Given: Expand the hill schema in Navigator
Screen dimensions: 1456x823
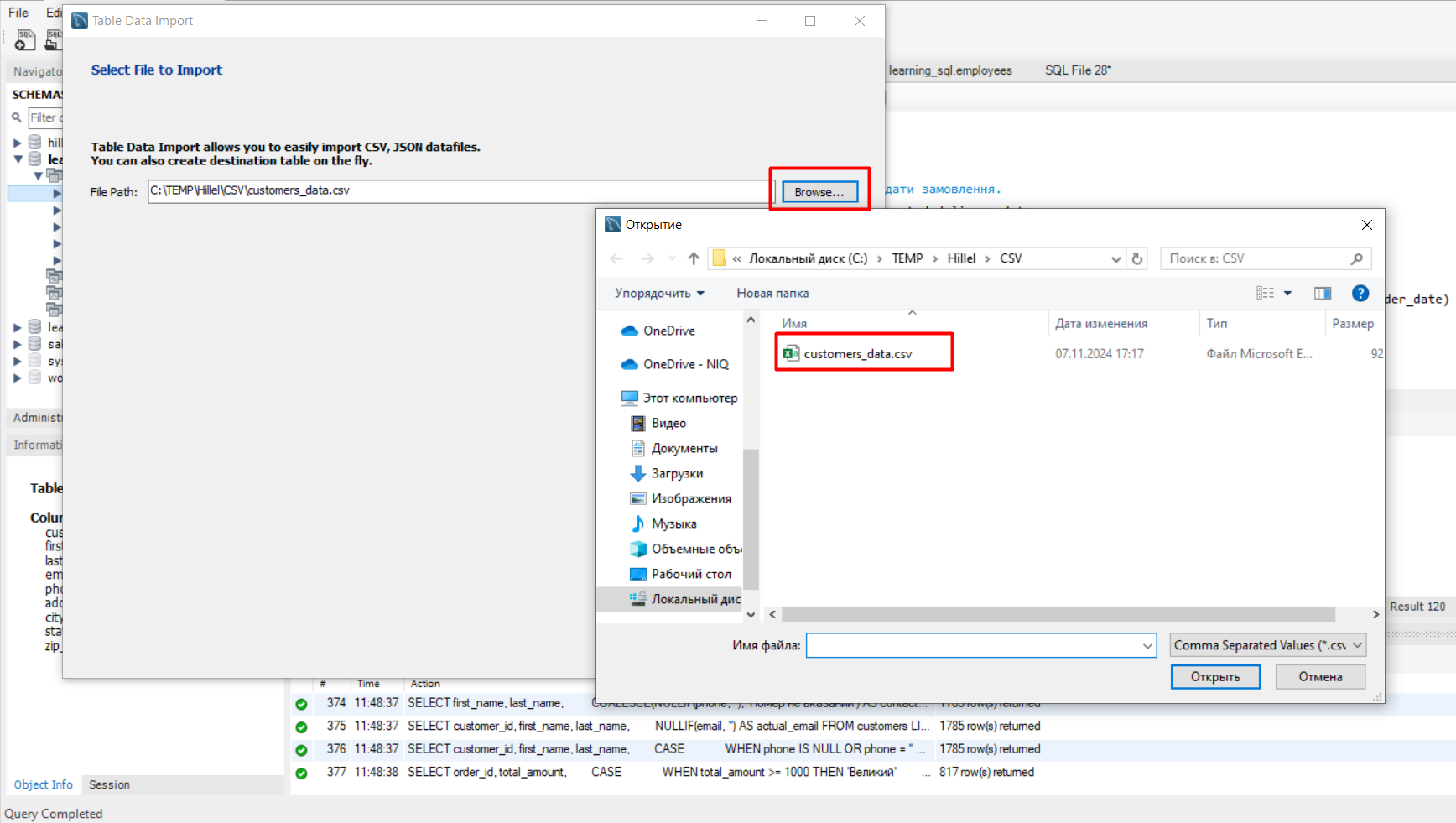Looking at the screenshot, I should pyautogui.click(x=17, y=142).
